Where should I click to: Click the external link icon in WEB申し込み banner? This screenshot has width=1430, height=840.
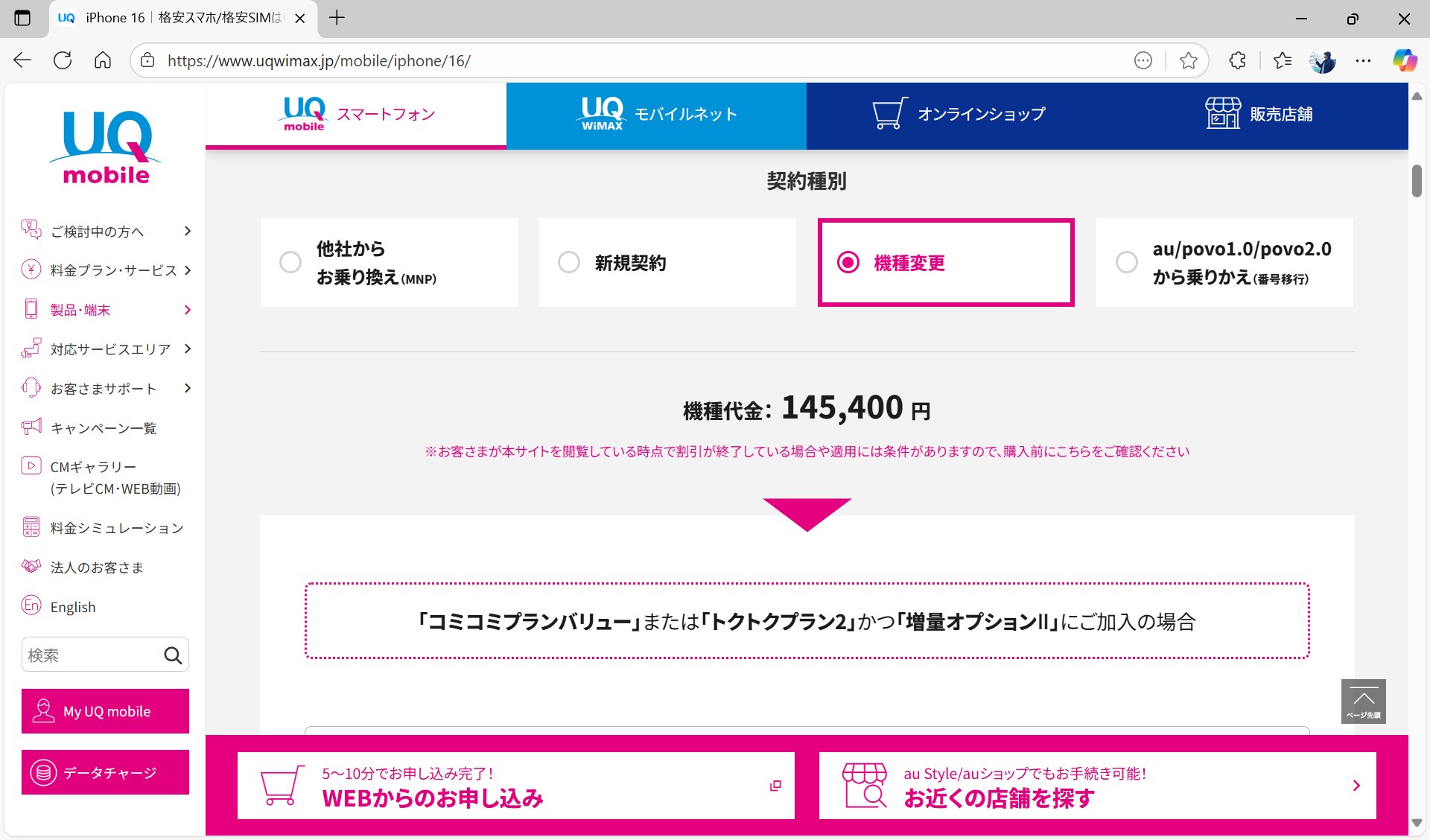(x=775, y=786)
